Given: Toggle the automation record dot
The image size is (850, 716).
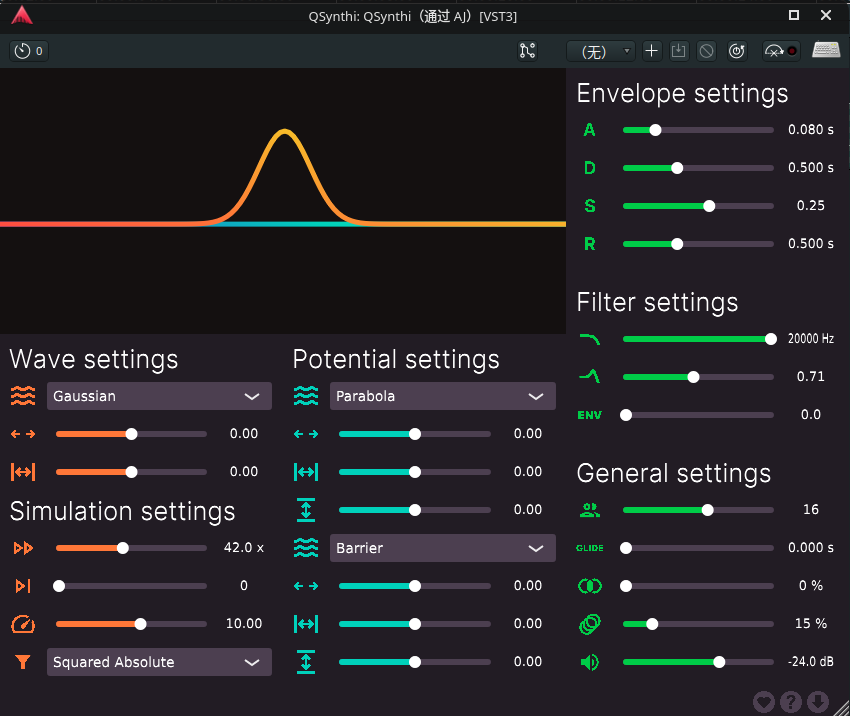Looking at the screenshot, I should click(x=792, y=51).
